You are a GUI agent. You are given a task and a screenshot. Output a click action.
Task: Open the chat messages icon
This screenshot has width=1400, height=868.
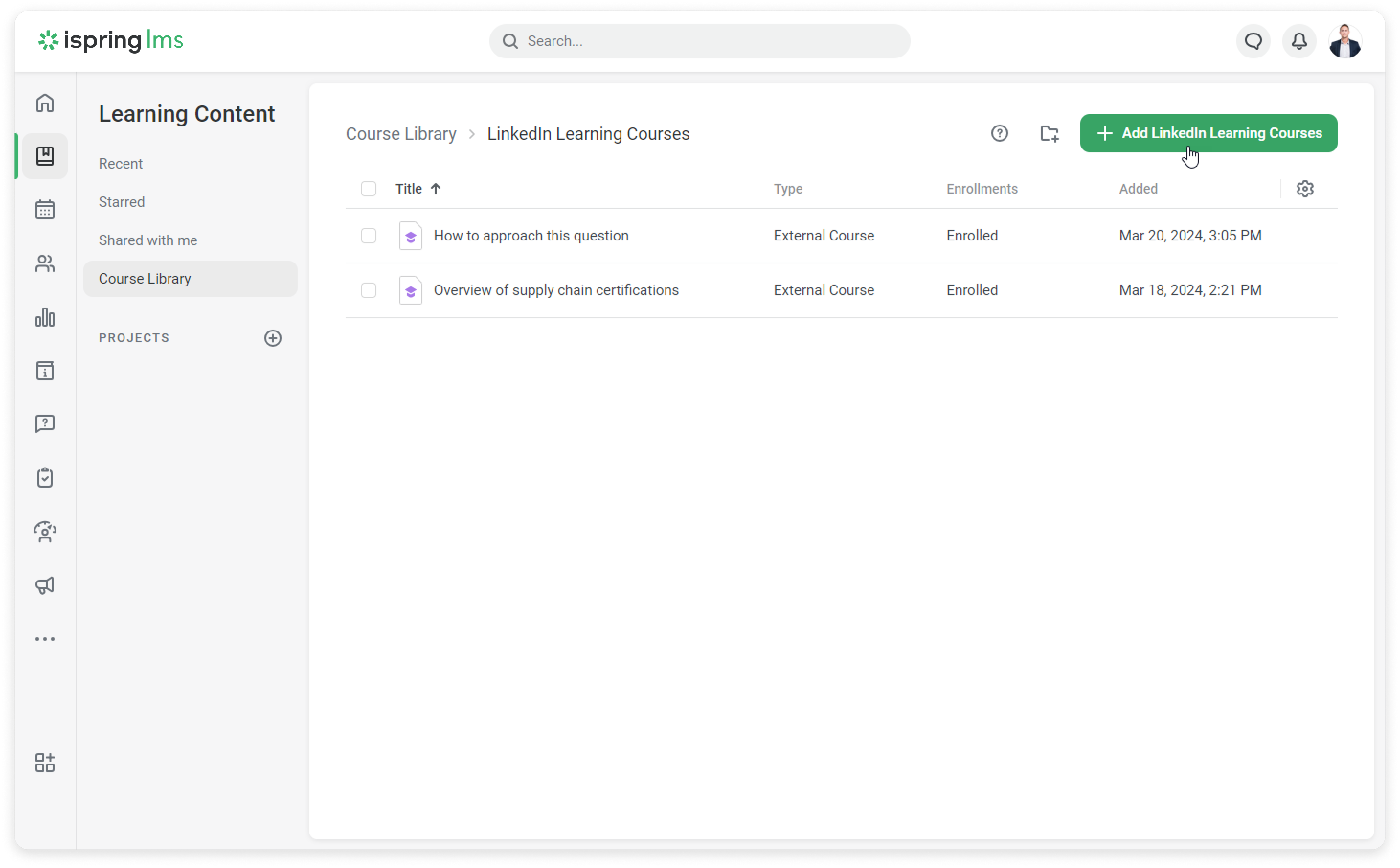pyautogui.click(x=1253, y=41)
